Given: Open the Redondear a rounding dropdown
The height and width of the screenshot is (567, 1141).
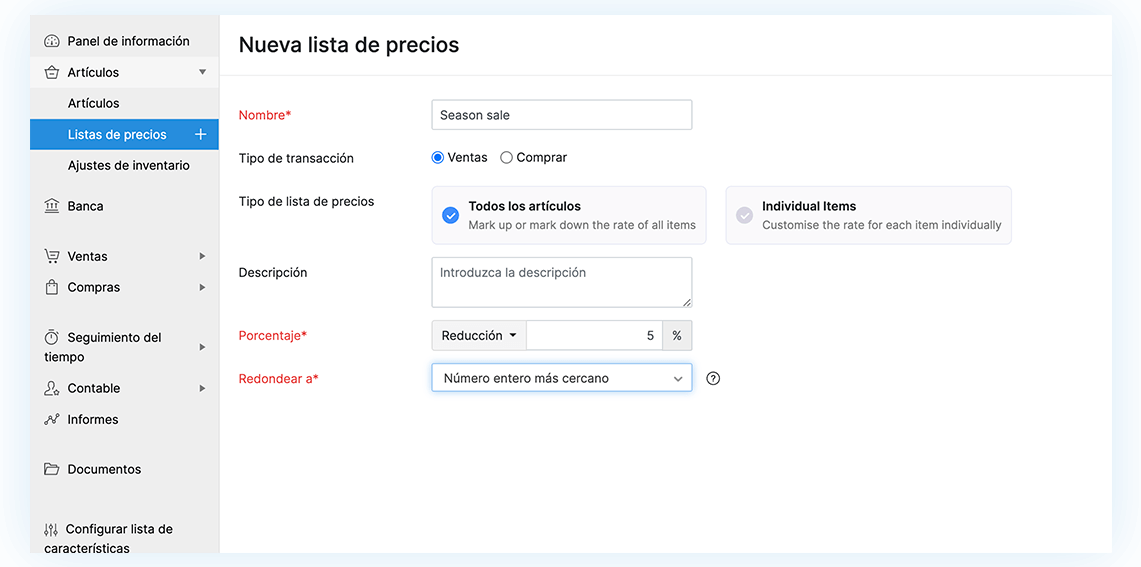Looking at the screenshot, I should click(561, 378).
